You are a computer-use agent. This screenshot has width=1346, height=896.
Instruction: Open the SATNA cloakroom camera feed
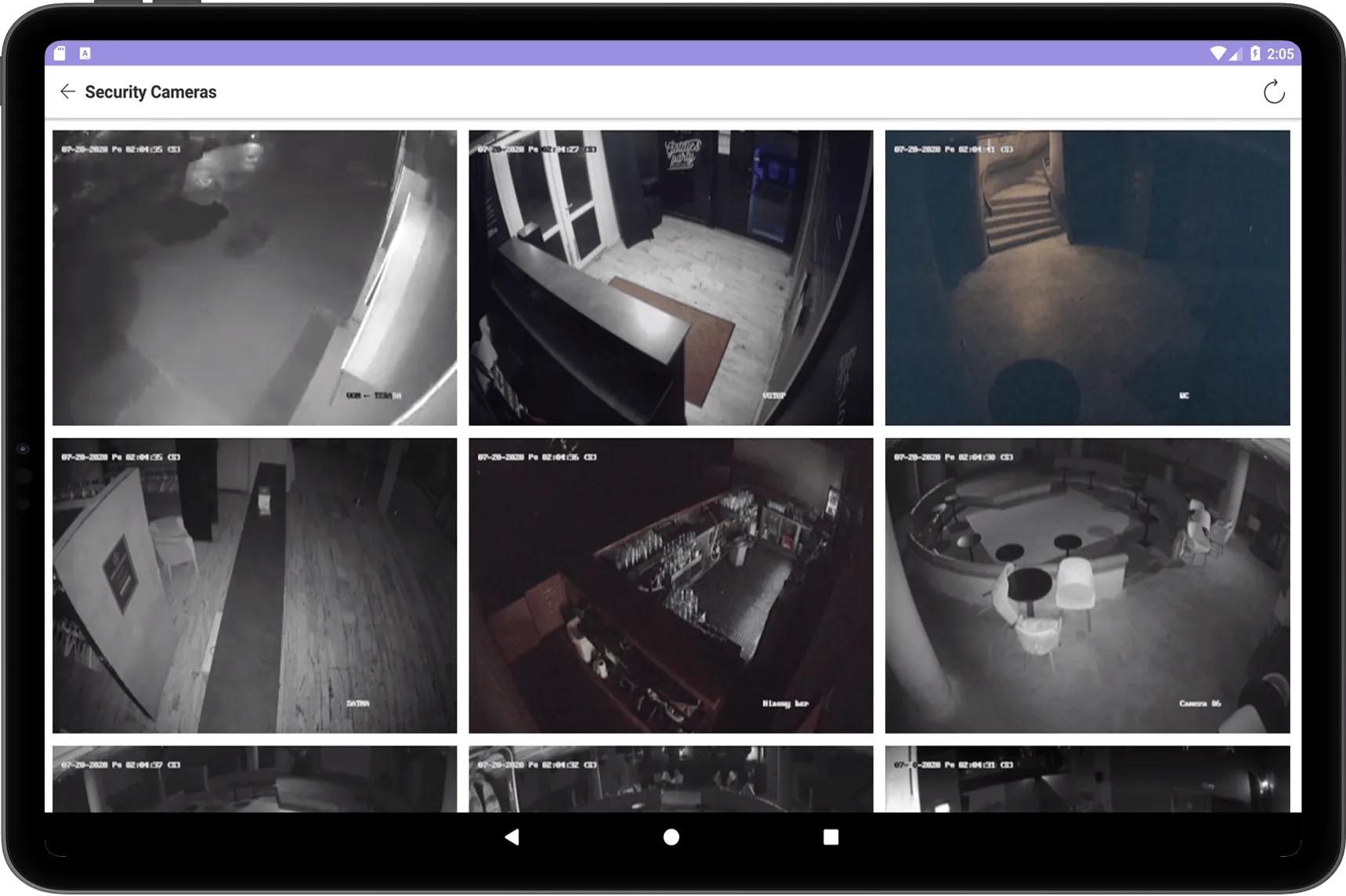tap(255, 585)
